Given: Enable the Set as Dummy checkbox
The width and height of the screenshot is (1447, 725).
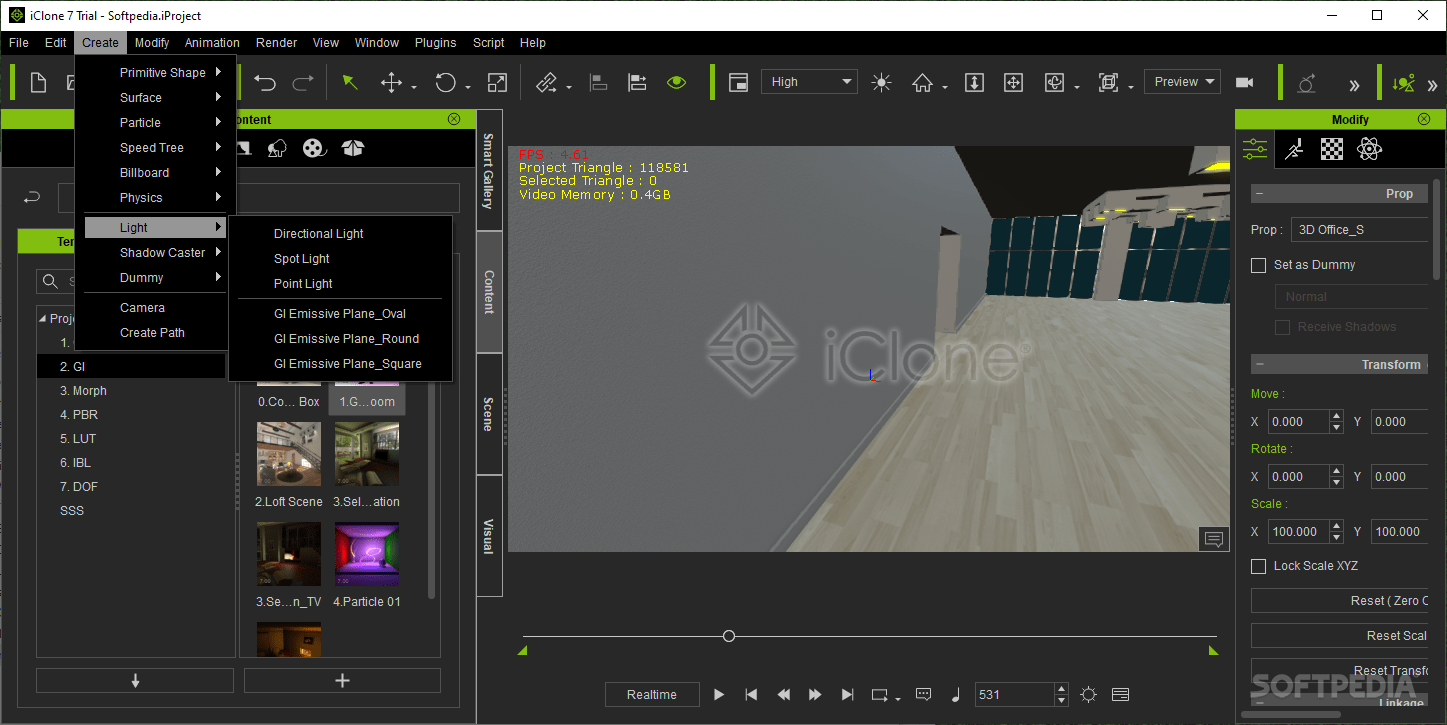Looking at the screenshot, I should [x=1259, y=265].
